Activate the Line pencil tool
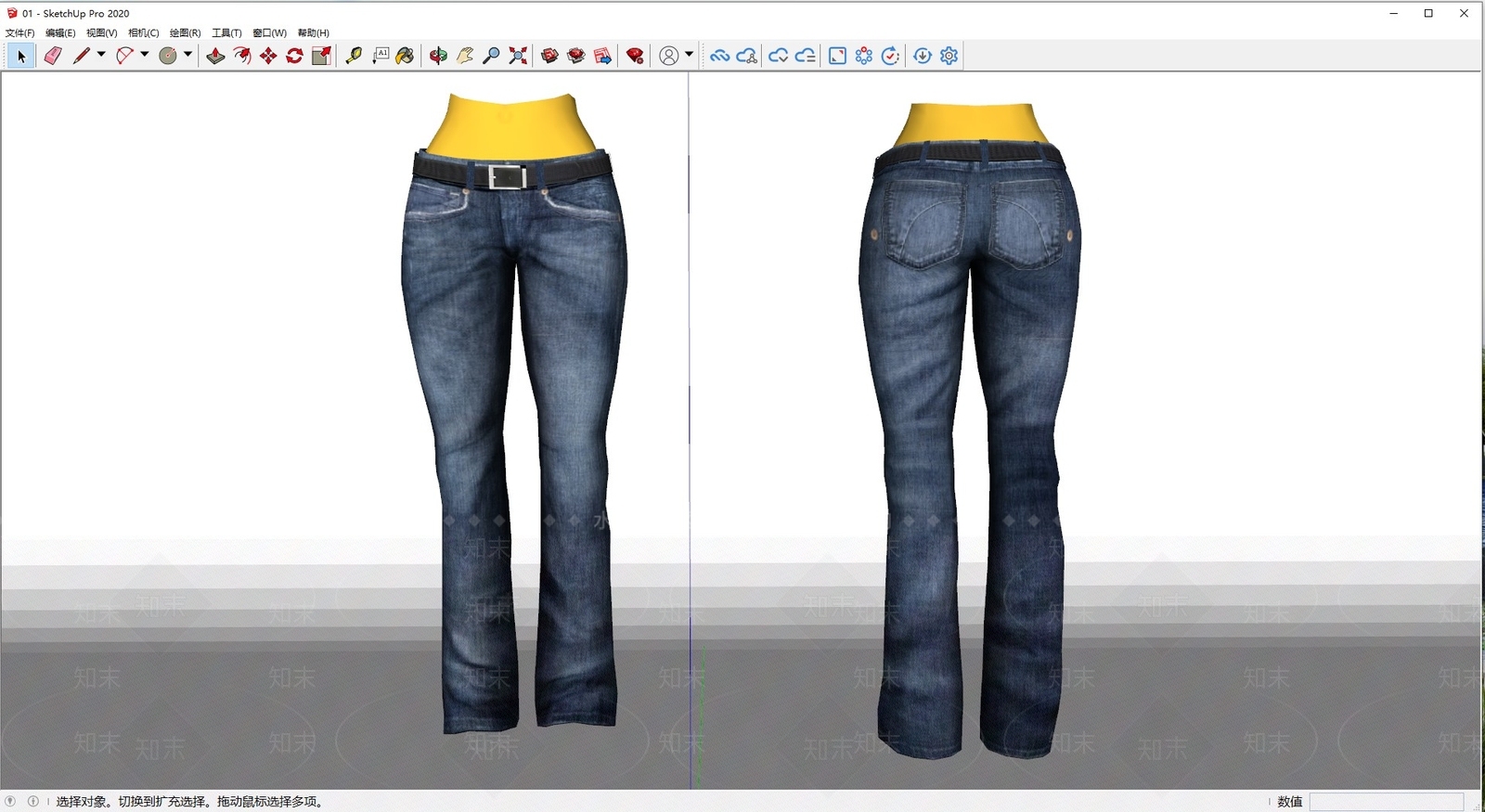The height and width of the screenshot is (812, 1485). coord(82,56)
